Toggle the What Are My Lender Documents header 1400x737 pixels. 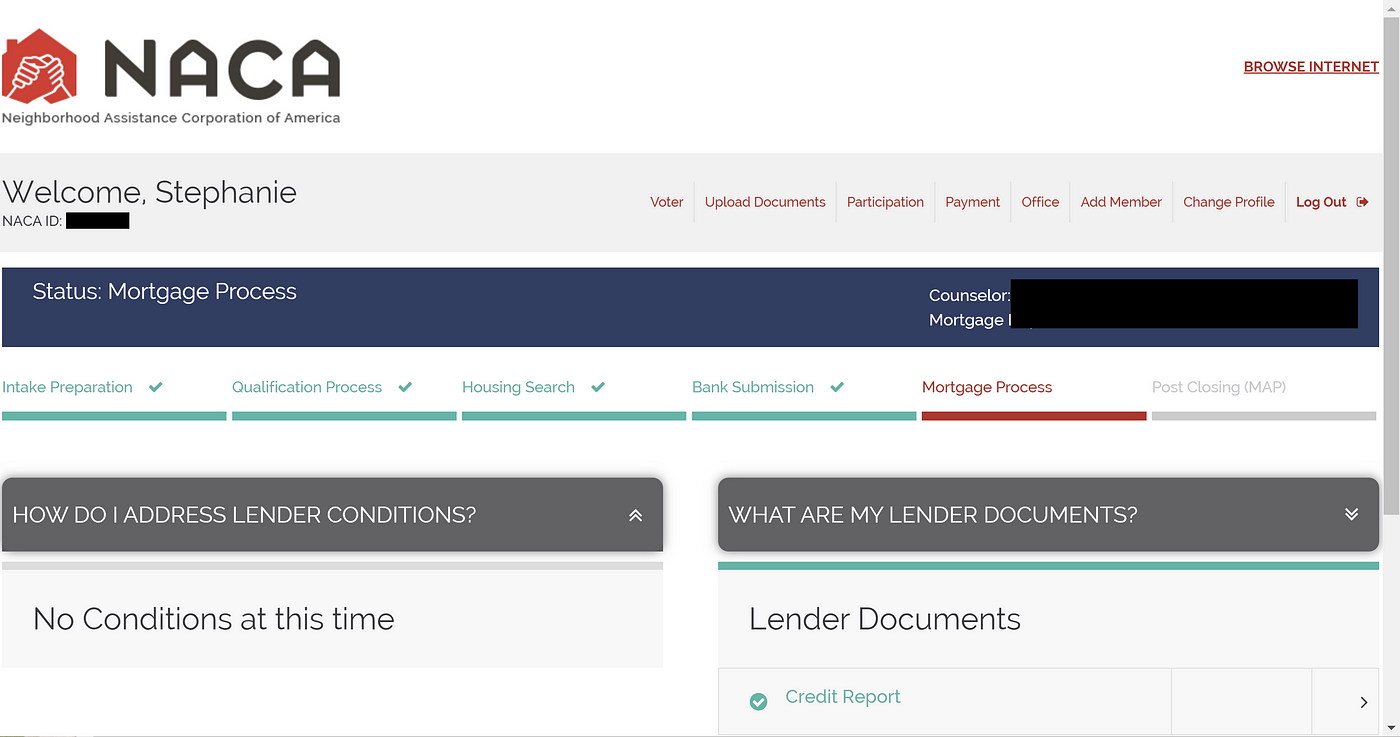pos(1048,514)
